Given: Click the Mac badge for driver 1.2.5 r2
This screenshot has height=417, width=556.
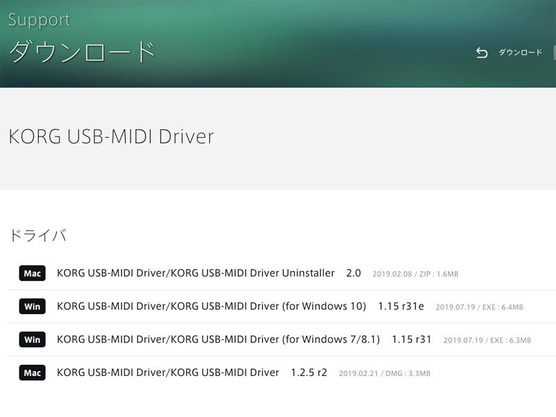Looking at the screenshot, I should (x=32, y=373).
